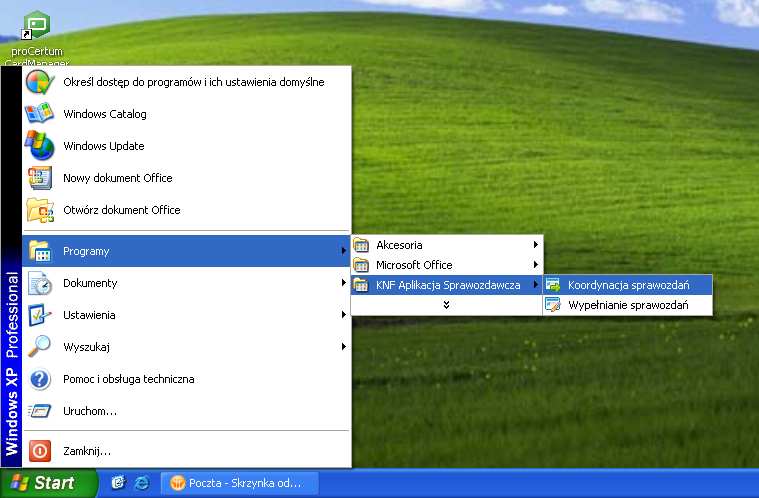Expand the Ustawienia submenu arrow
This screenshot has width=759, height=498.
[343, 315]
